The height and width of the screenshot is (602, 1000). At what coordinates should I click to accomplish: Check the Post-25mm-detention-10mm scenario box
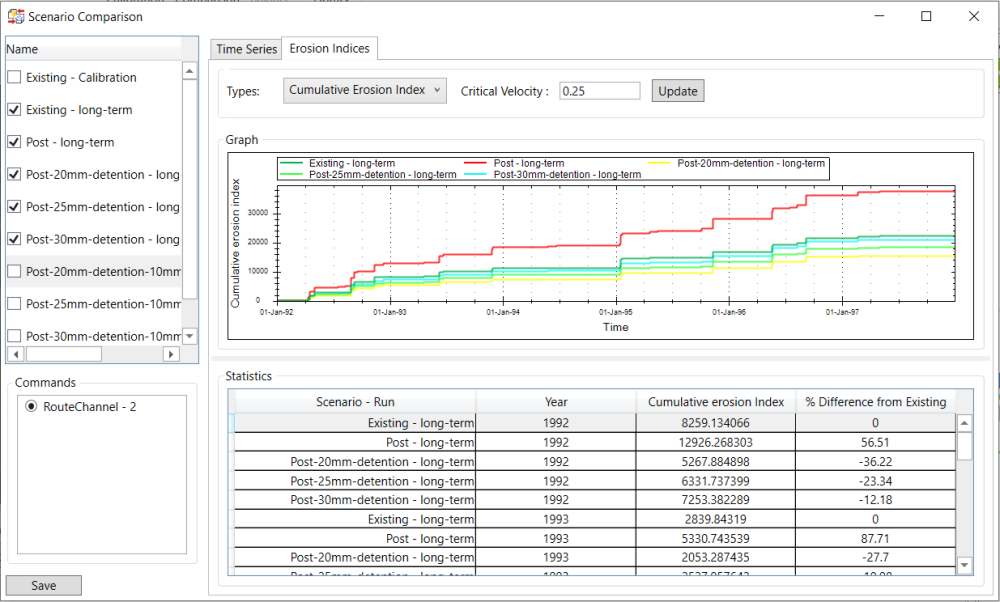click(14, 304)
